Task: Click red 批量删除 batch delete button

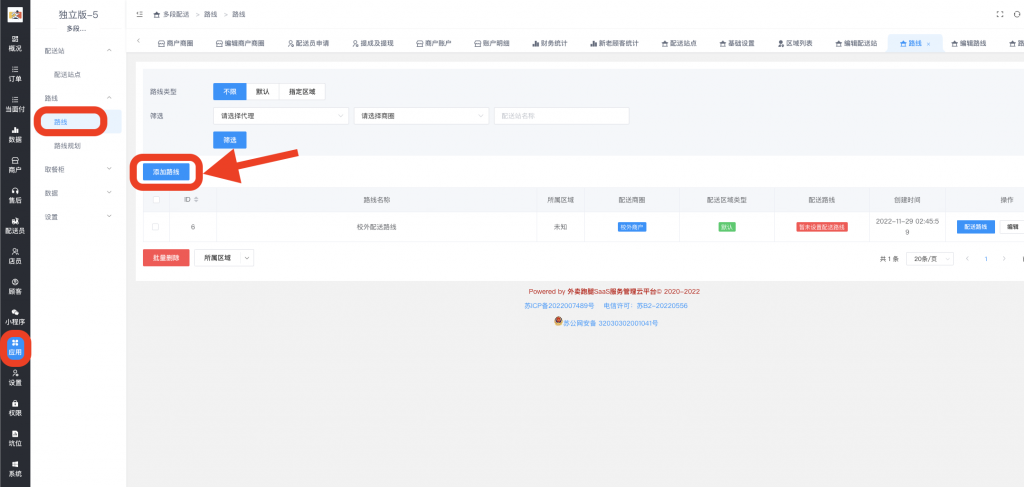Action: 166,258
